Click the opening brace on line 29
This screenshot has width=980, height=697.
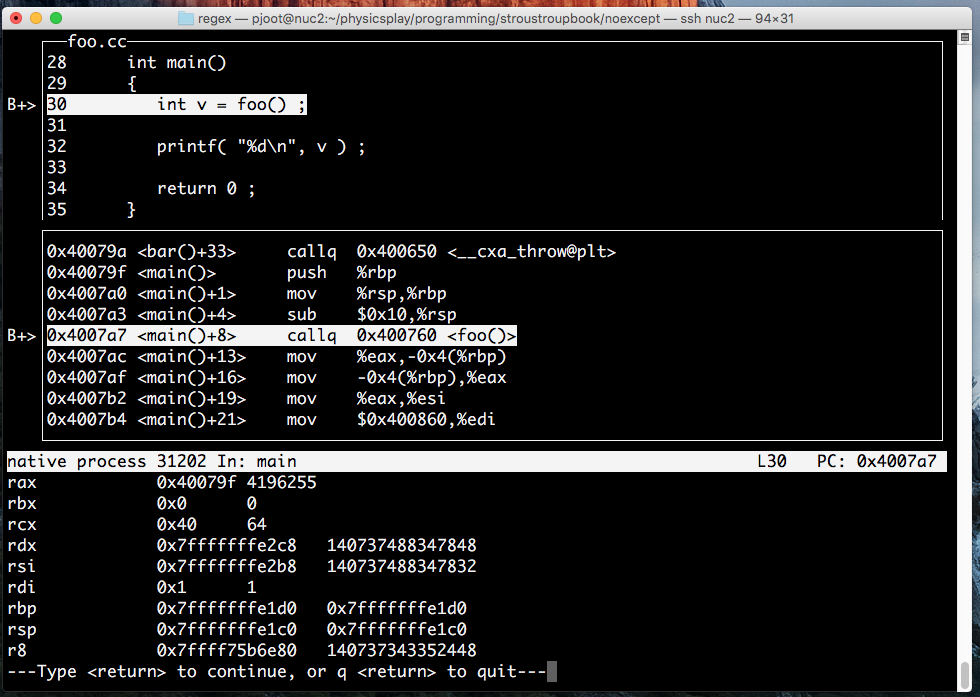[132, 84]
